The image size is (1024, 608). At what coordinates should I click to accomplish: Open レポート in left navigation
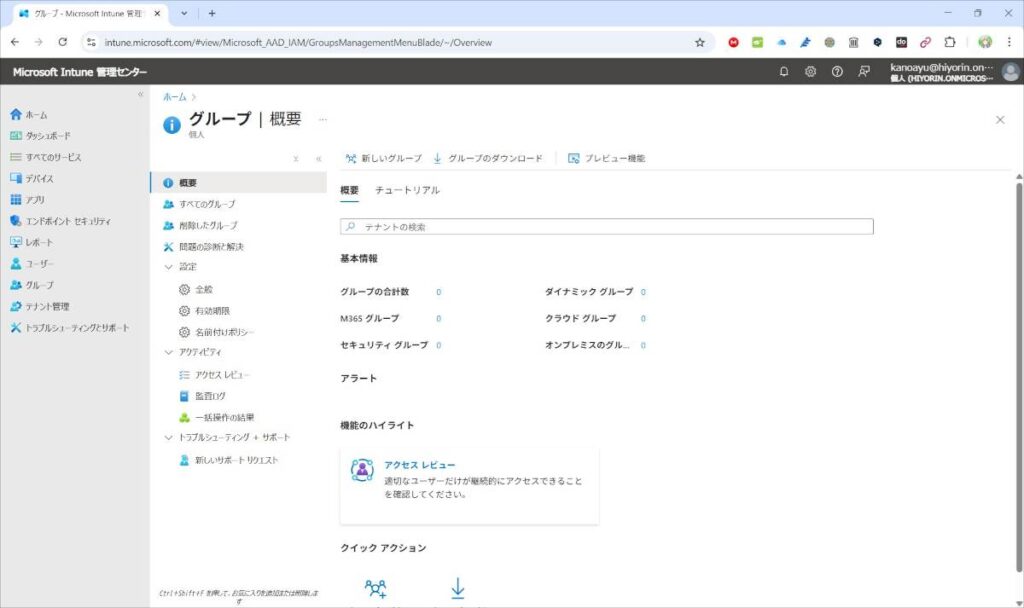[32, 242]
